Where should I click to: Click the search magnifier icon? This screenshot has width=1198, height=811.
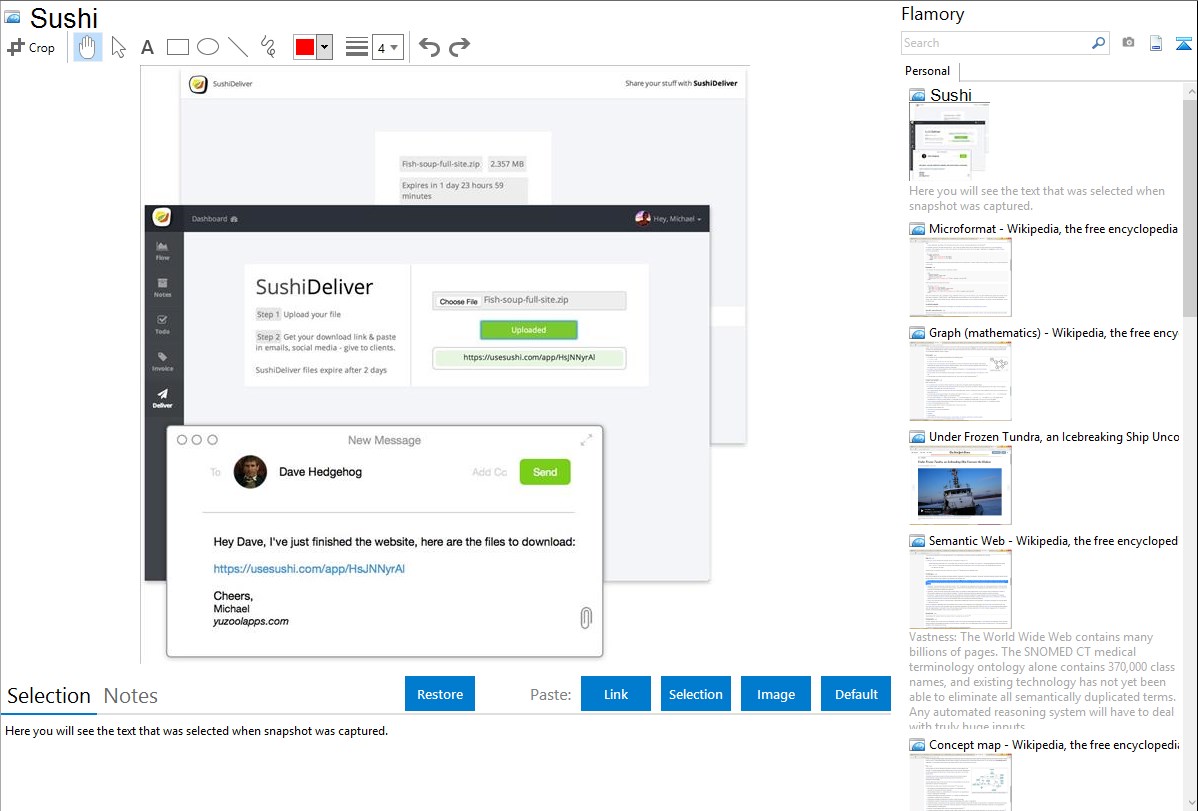click(x=1098, y=43)
